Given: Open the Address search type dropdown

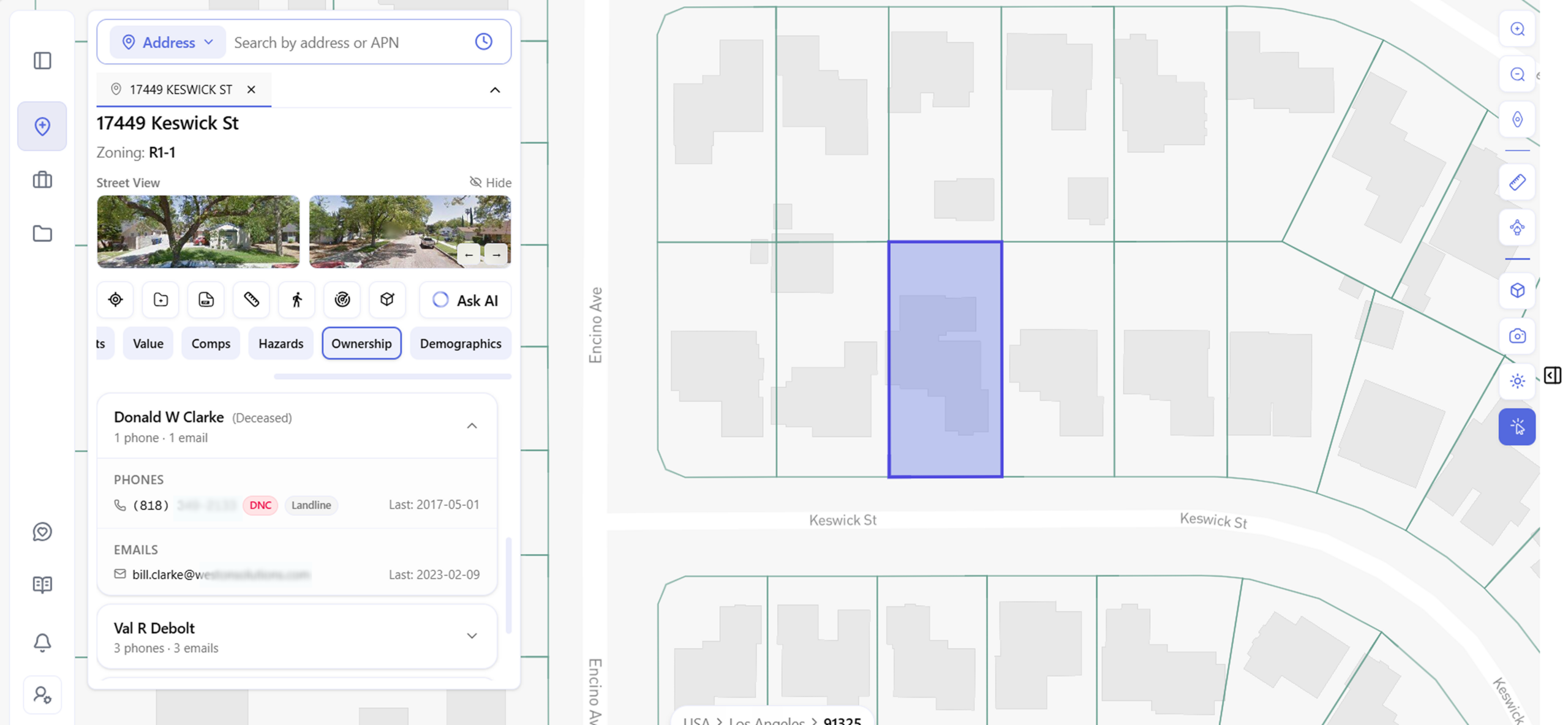Looking at the screenshot, I should (167, 42).
